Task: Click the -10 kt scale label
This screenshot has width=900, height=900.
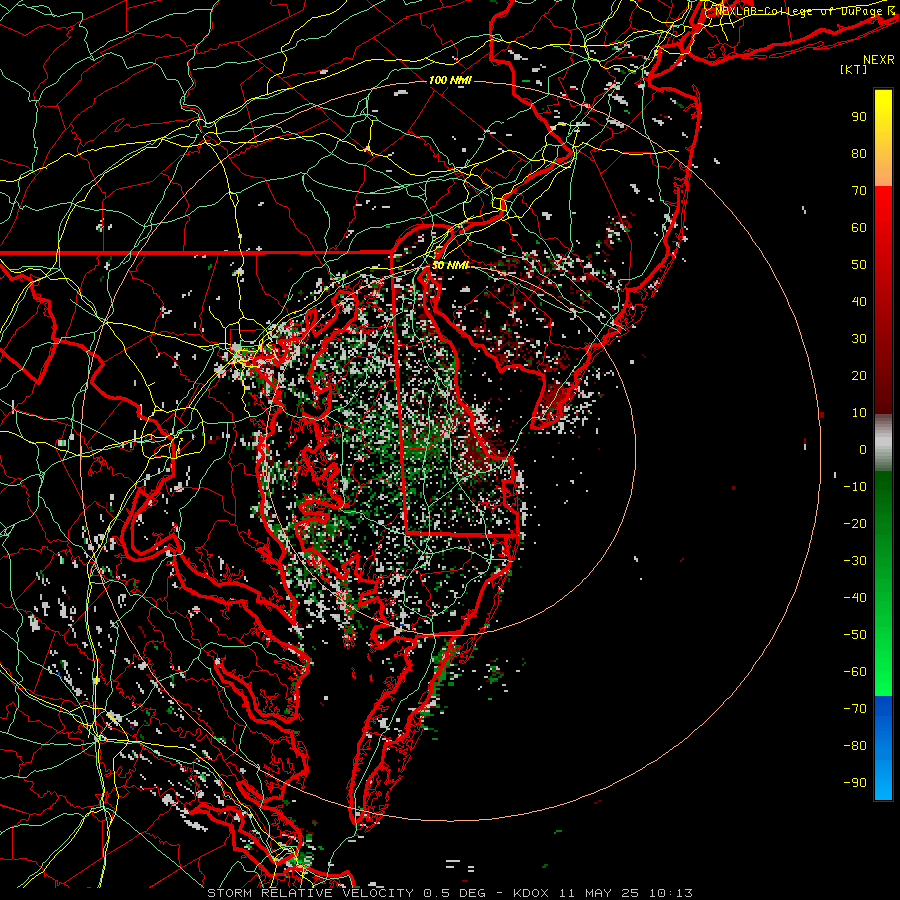Action: tap(855, 487)
